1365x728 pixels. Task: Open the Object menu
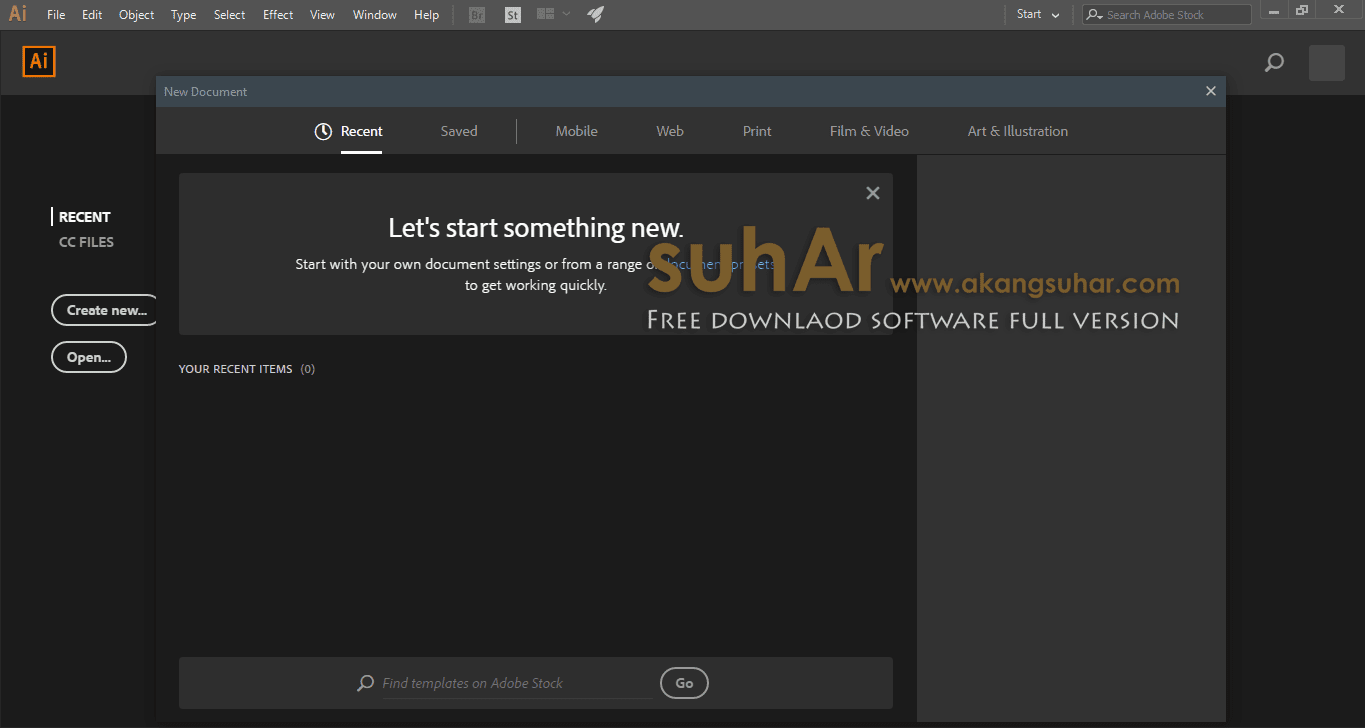tap(137, 15)
